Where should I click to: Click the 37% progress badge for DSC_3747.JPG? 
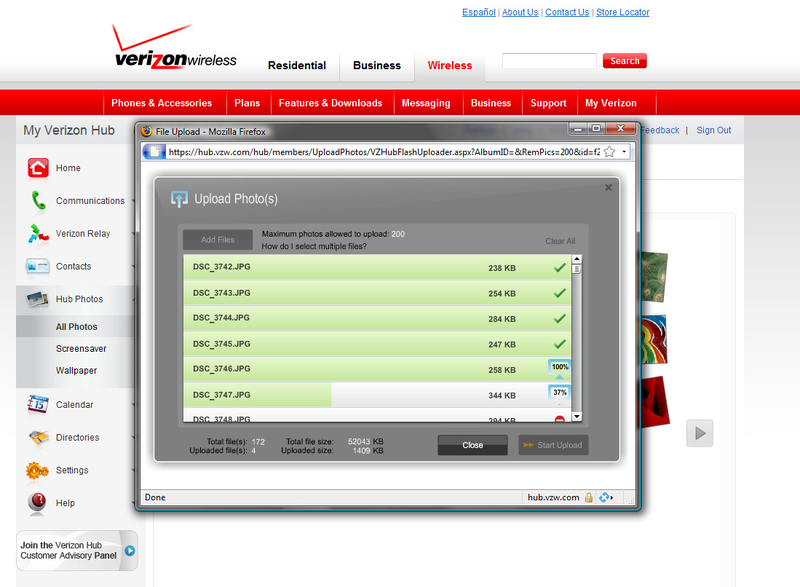560,393
